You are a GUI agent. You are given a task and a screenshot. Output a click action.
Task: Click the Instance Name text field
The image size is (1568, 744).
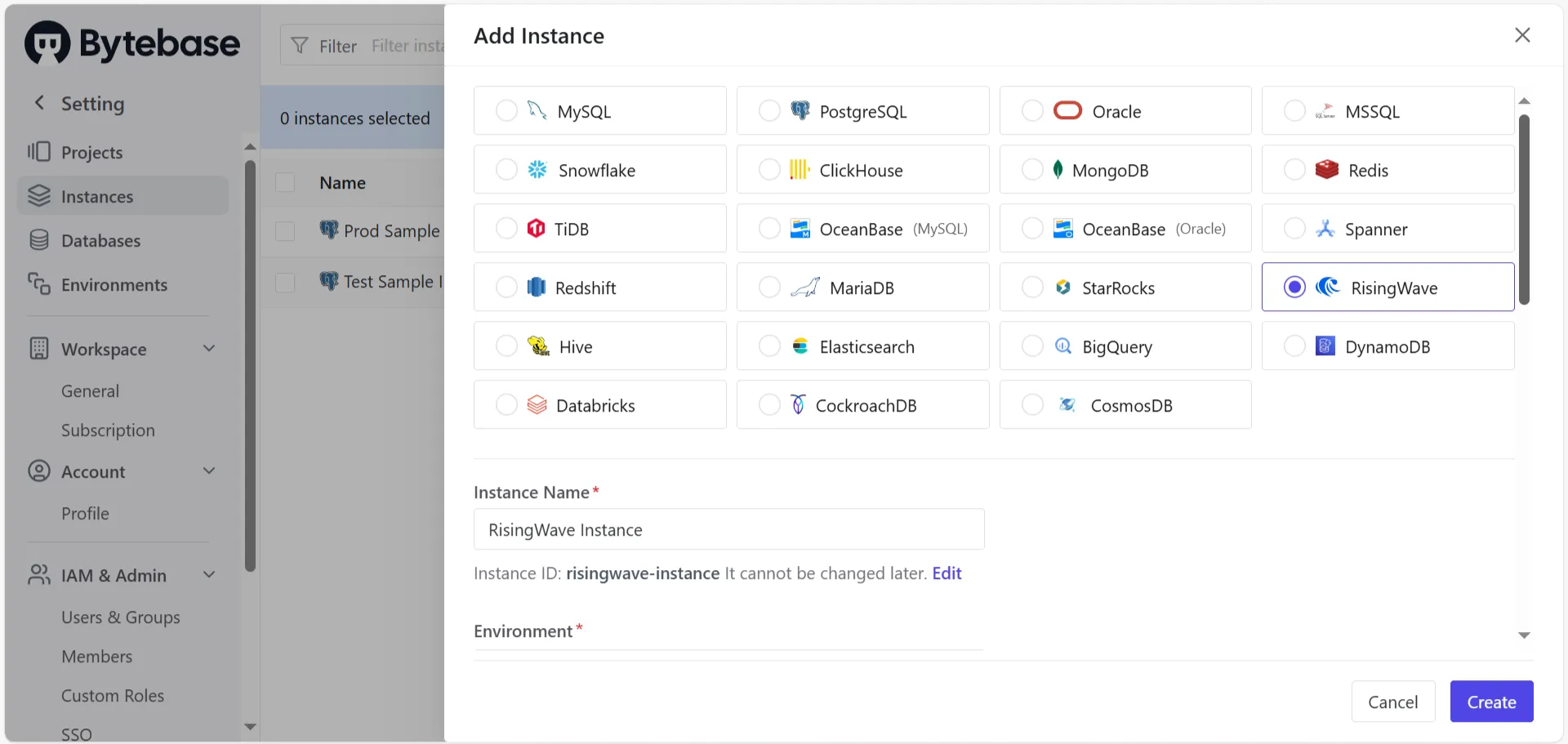(x=728, y=529)
